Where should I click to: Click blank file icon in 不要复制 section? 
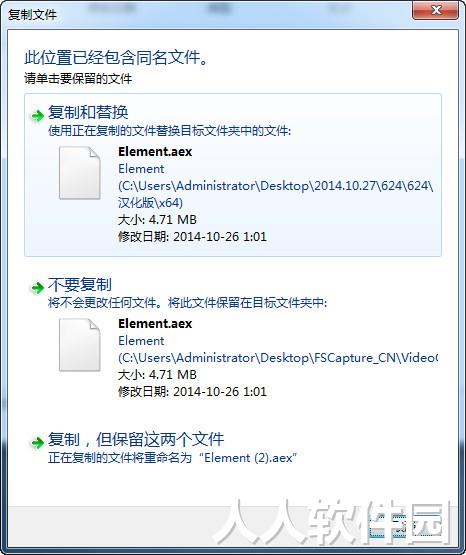[x=80, y=345]
